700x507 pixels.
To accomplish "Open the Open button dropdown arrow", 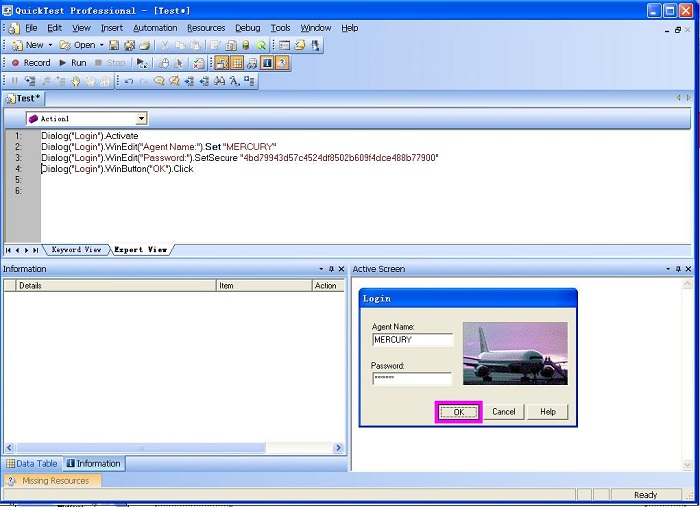I will pos(101,45).
